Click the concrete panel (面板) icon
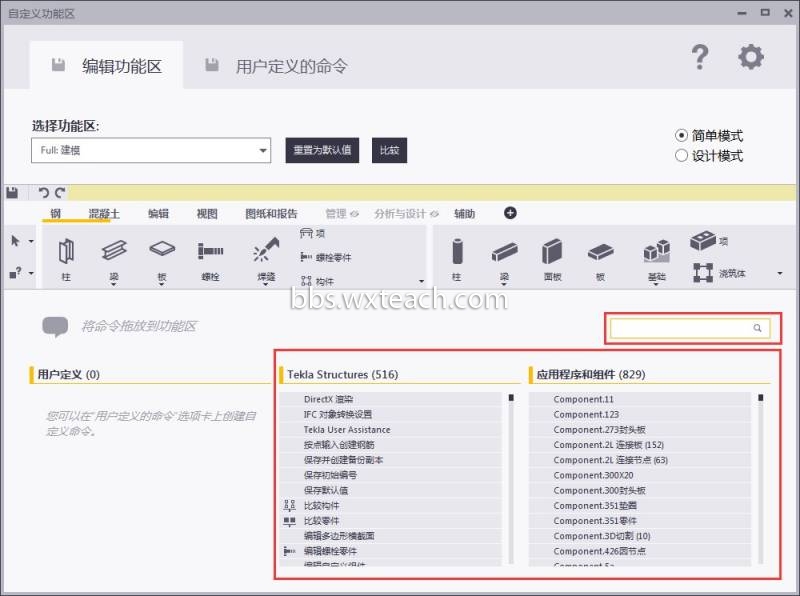The width and height of the screenshot is (800, 596). [x=552, y=252]
